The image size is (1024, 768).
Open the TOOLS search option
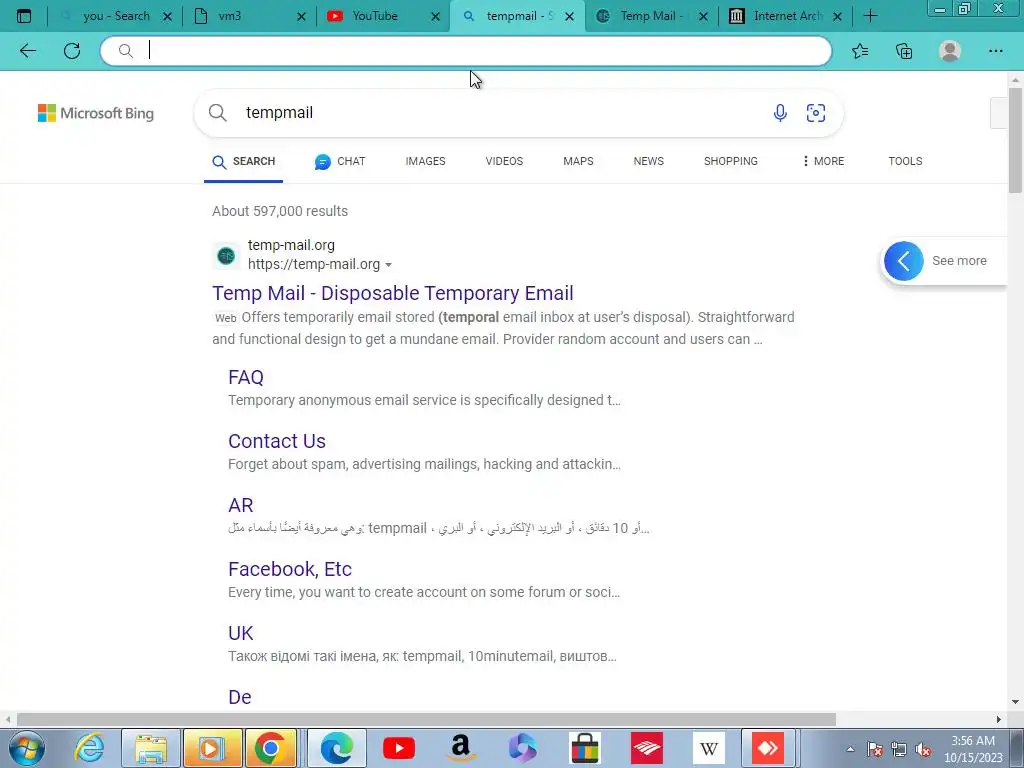click(x=905, y=161)
